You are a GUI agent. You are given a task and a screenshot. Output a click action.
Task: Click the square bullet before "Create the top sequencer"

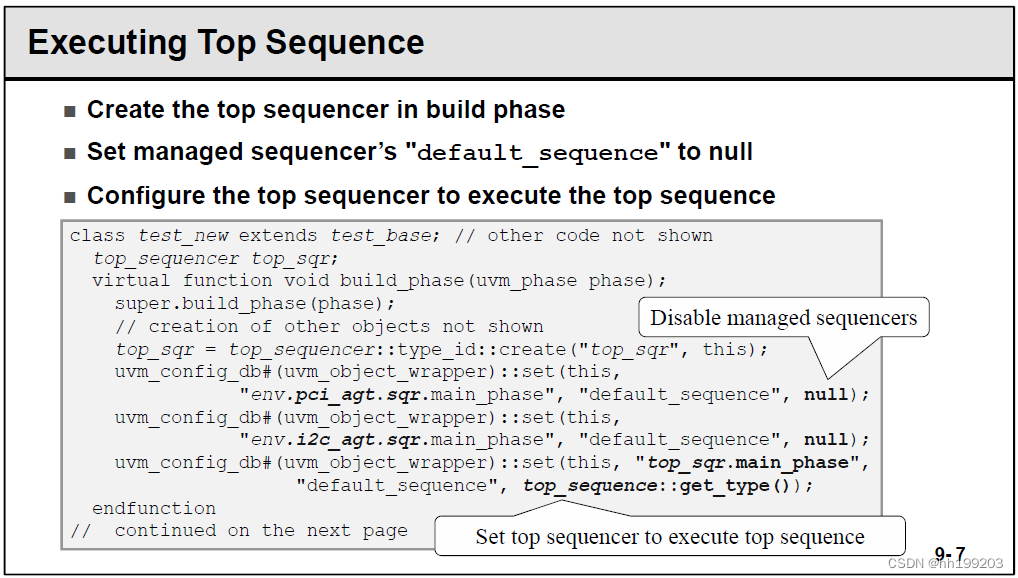tap(70, 111)
